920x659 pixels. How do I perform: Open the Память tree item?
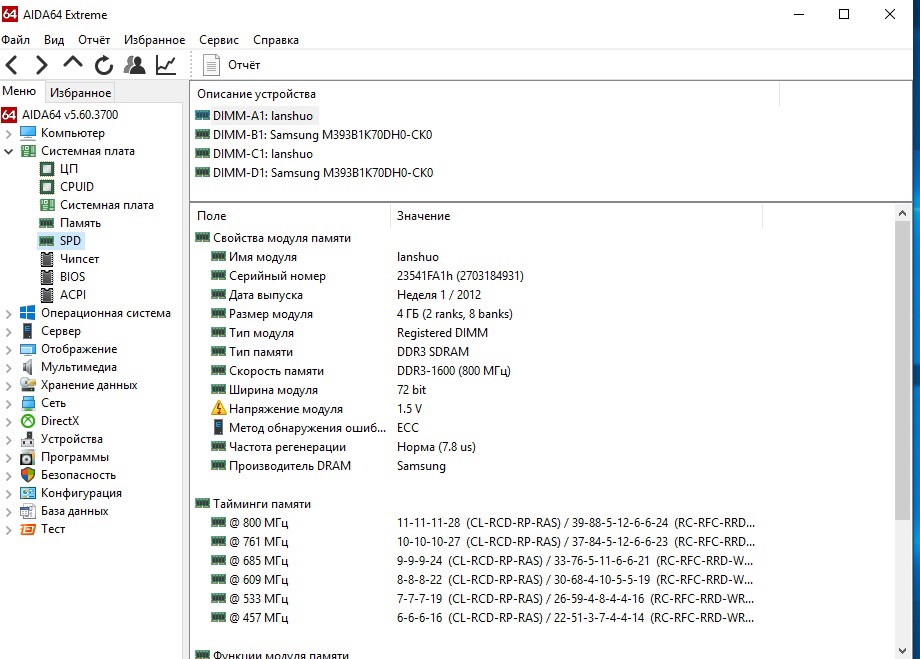click(80, 223)
